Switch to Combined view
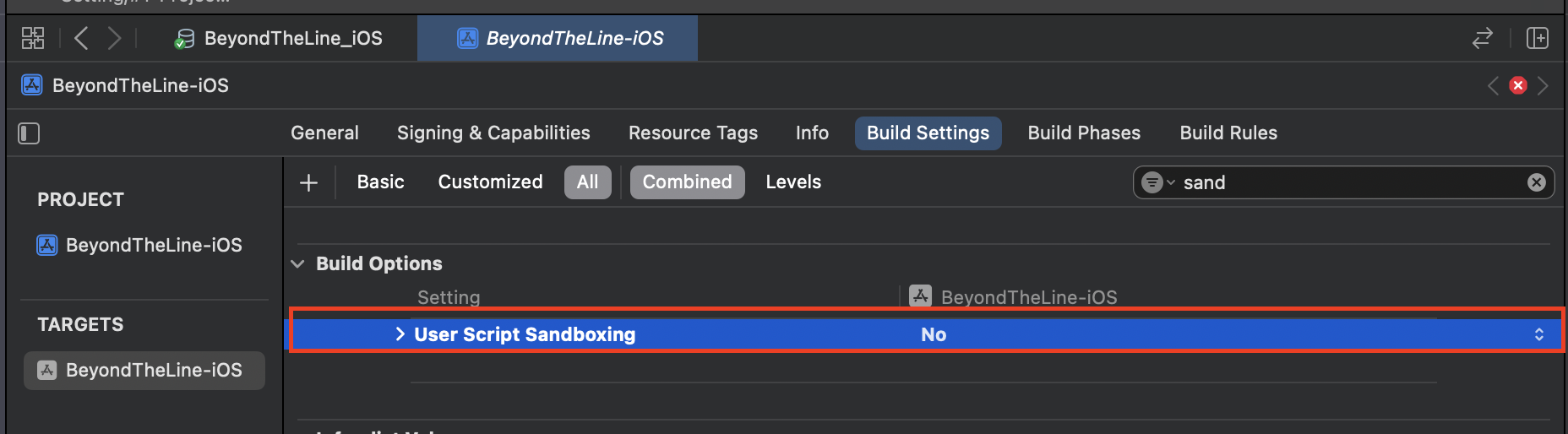Screen dimensions: 1568x434 click(x=688, y=182)
